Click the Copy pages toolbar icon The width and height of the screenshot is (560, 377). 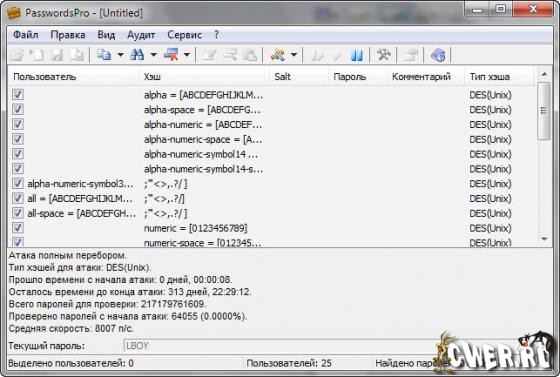pos(104,55)
